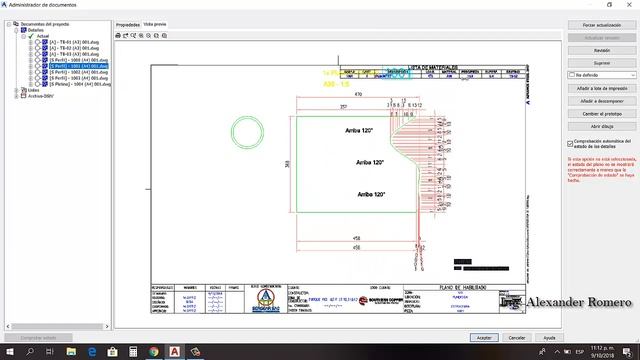The width and height of the screenshot is (640, 360).
Task: Collapse the Documentos del proyecto root node
Action: pyautogui.click(x=9, y=24)
